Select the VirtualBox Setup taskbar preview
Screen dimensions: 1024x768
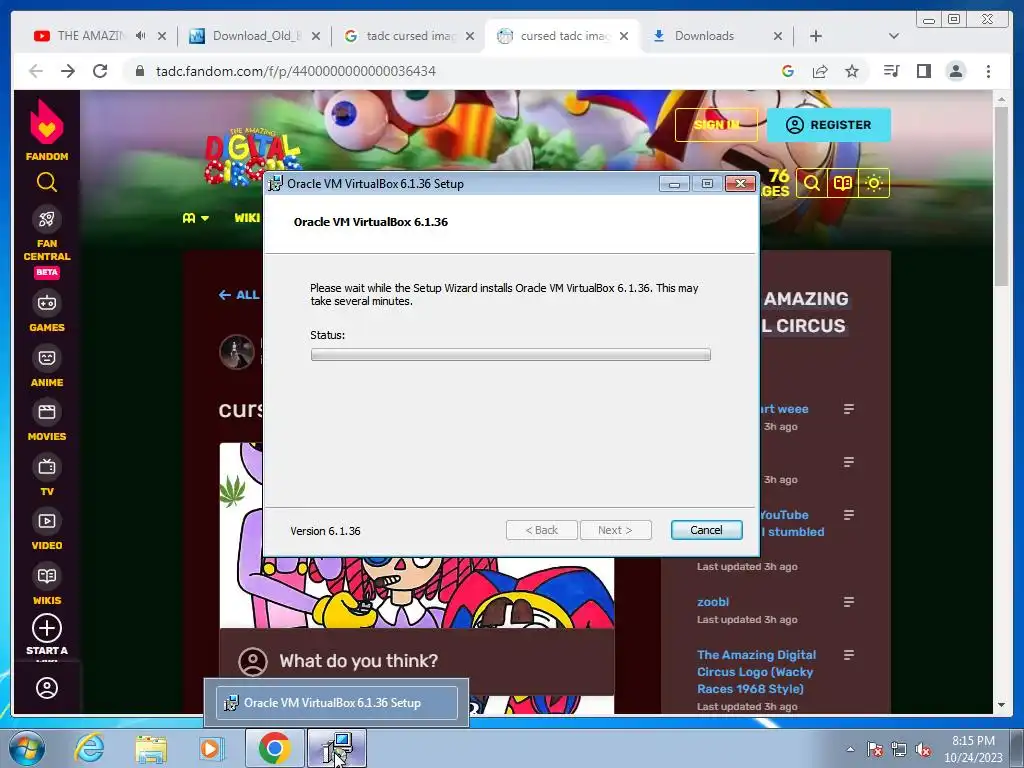tap(336, 703)
